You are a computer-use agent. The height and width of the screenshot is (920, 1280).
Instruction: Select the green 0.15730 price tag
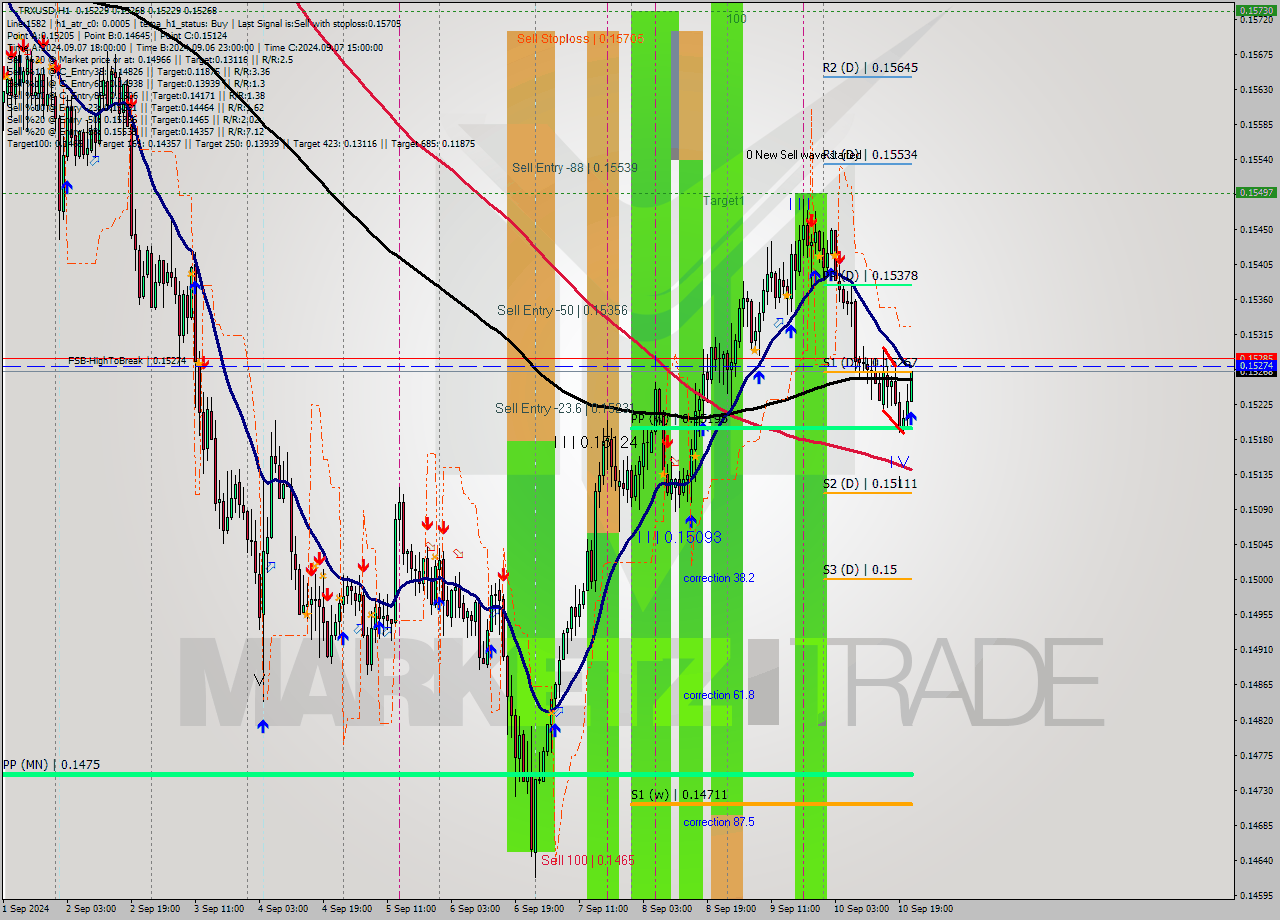[x=1255, y=11]
